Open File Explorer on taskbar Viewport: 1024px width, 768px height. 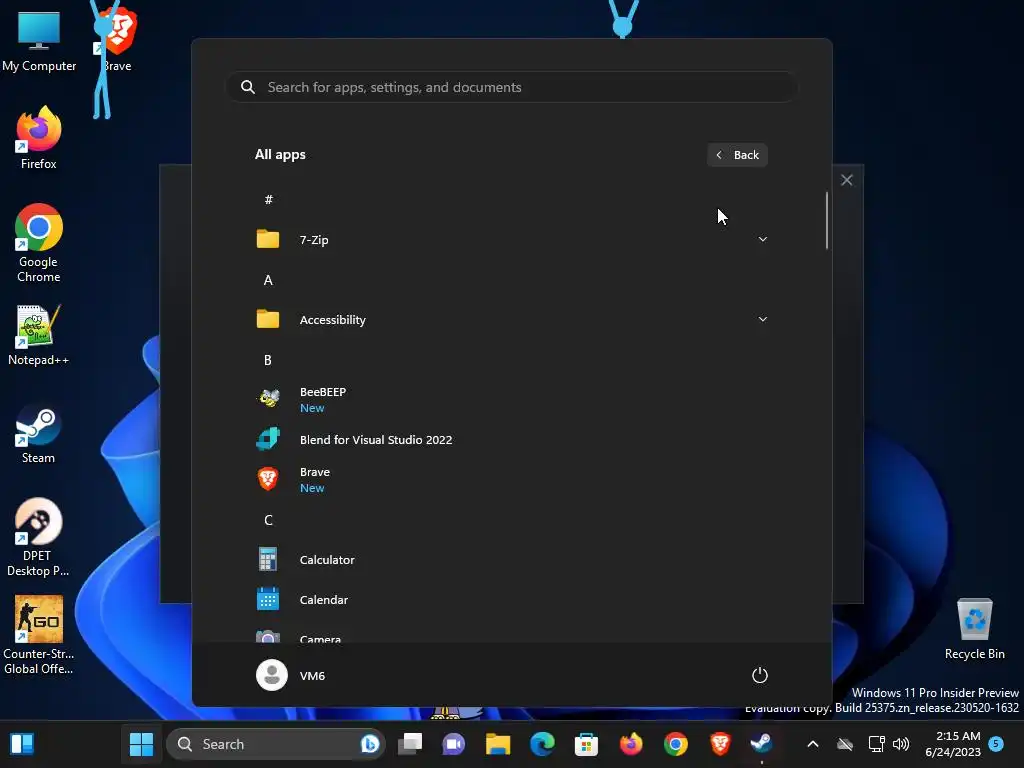coord(498,744)
